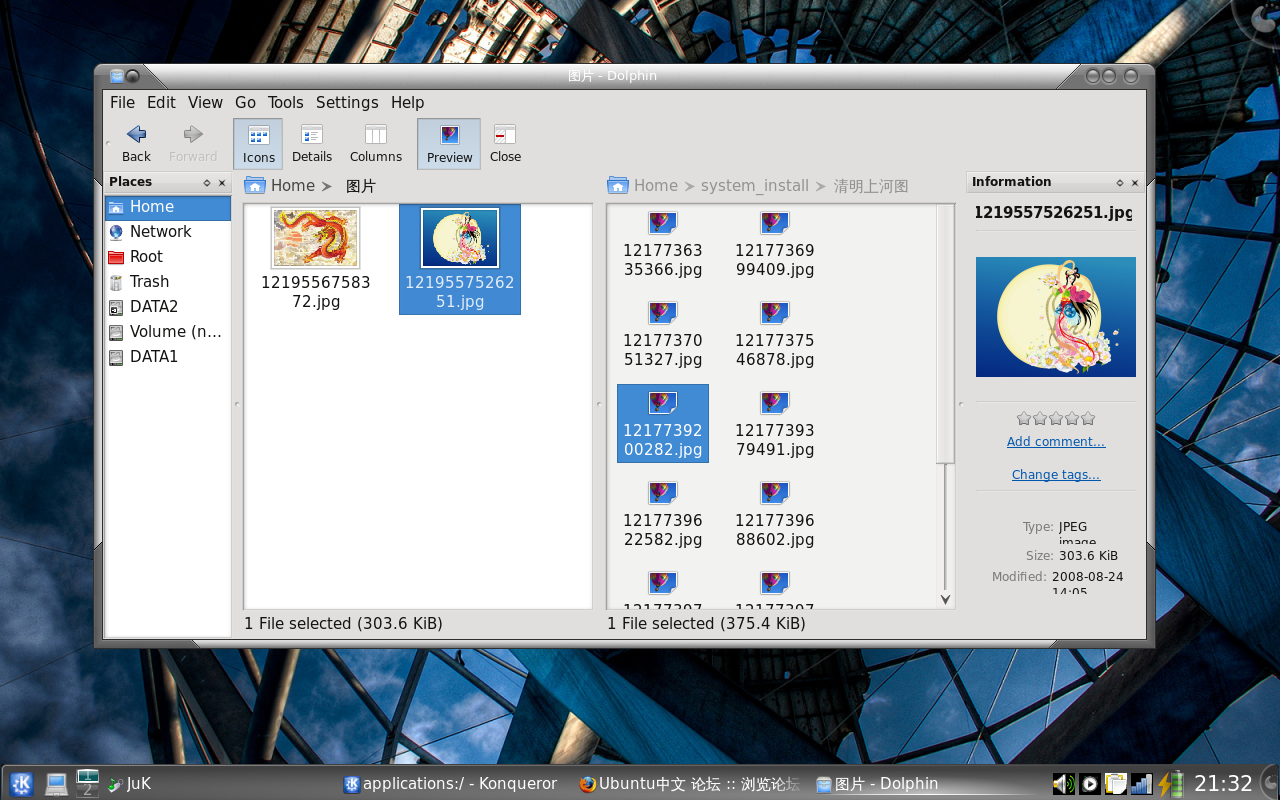Open Volume drive in Places
The width and height of the screenshot is (1280, 800).
pos(168,332)
